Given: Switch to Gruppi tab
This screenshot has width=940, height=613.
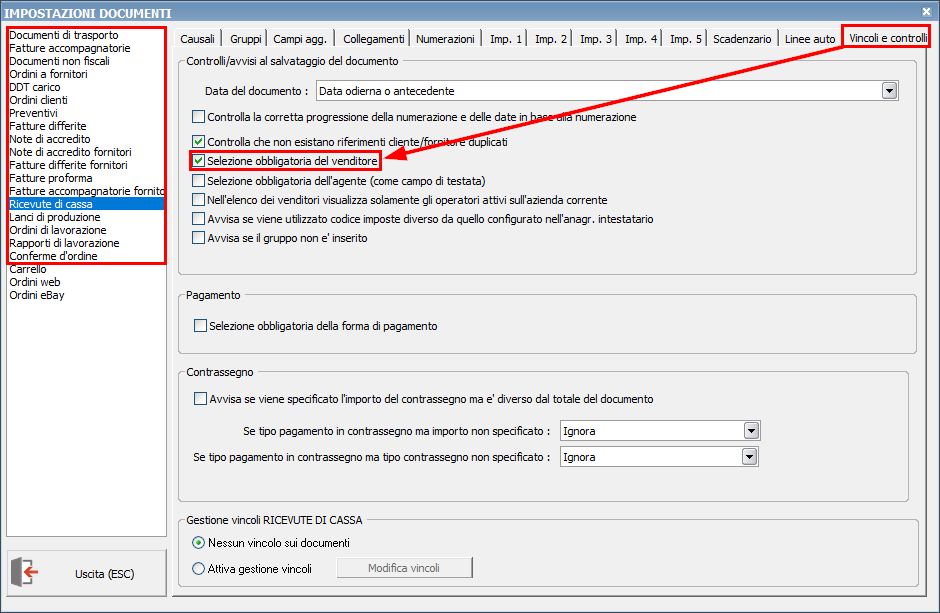Looking at the screenshot, I should click(x=246, y=38).
